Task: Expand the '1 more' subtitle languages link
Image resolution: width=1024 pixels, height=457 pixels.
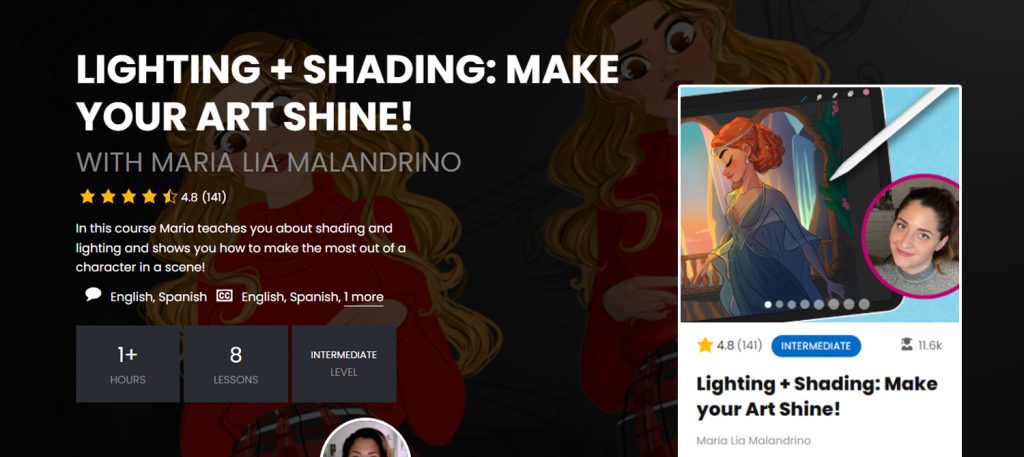Action: pos(364,297)
